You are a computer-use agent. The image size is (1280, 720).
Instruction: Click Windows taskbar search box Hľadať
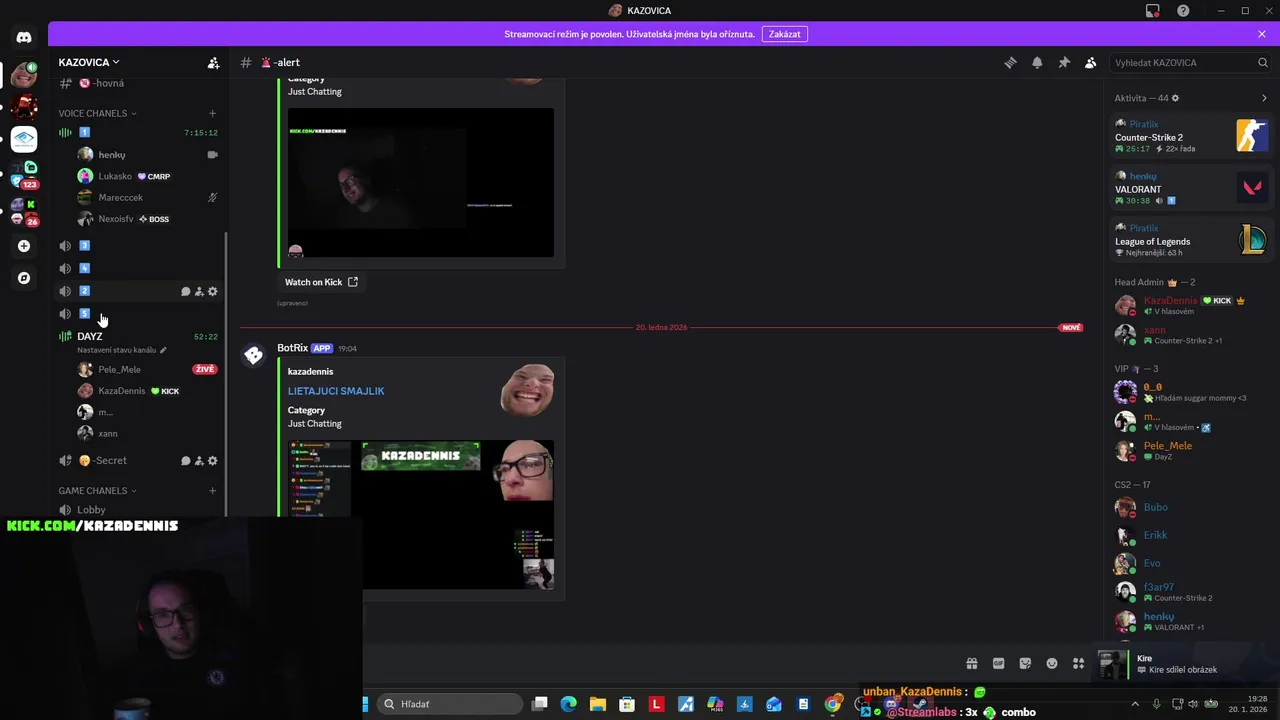click(450, 704)
